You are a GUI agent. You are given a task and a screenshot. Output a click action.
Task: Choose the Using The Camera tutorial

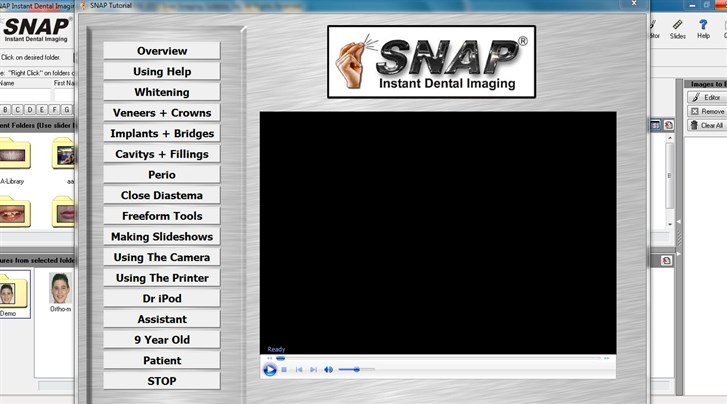coord(162,257)
